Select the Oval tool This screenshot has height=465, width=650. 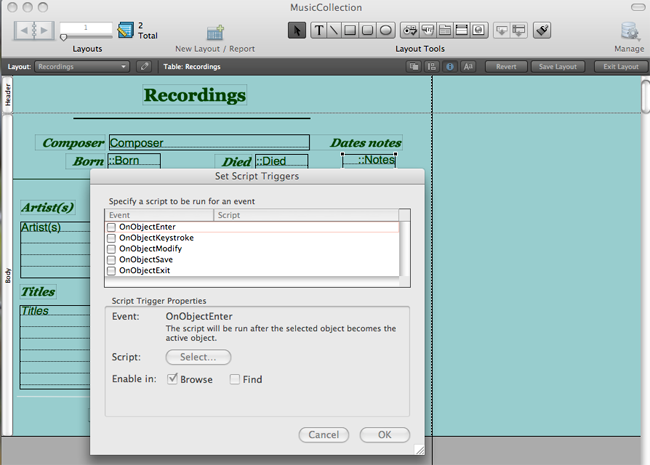[x=386, y=31]
